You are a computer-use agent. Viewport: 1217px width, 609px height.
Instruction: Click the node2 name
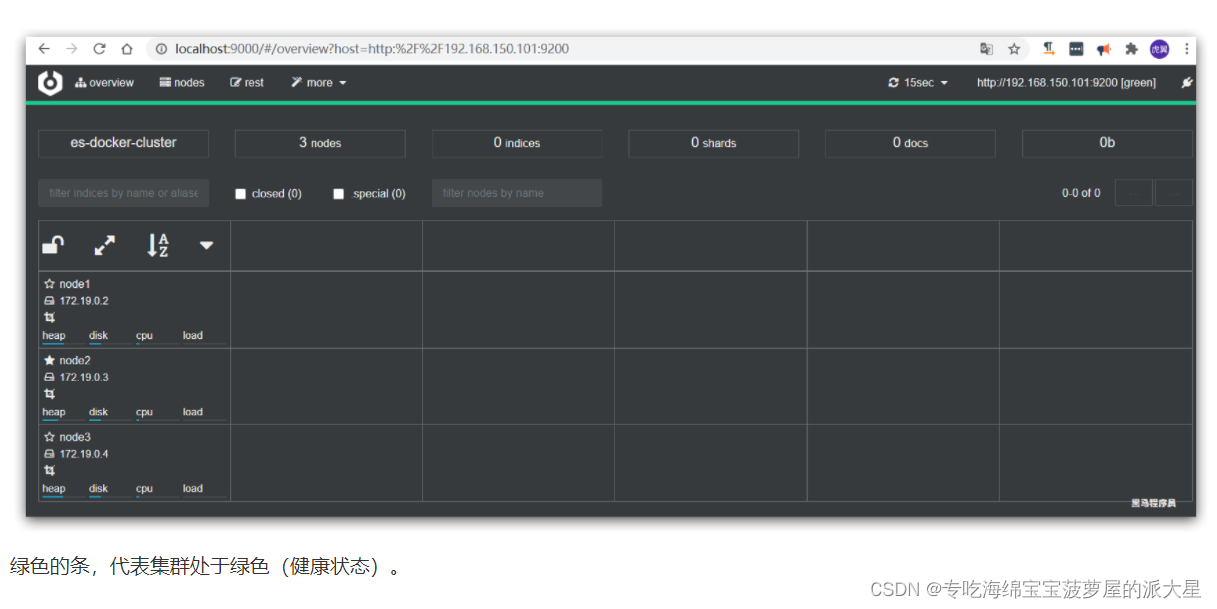pyautogui.click(x=75, y=360)
